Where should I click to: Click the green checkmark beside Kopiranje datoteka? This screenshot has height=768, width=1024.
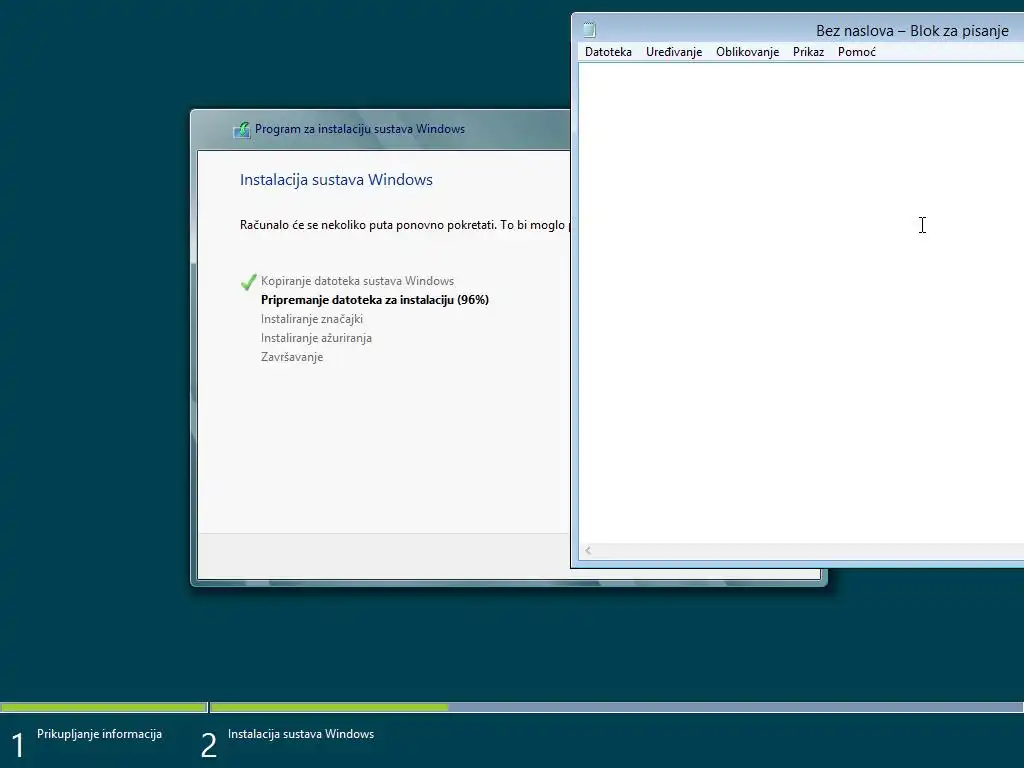click(248, 281)
